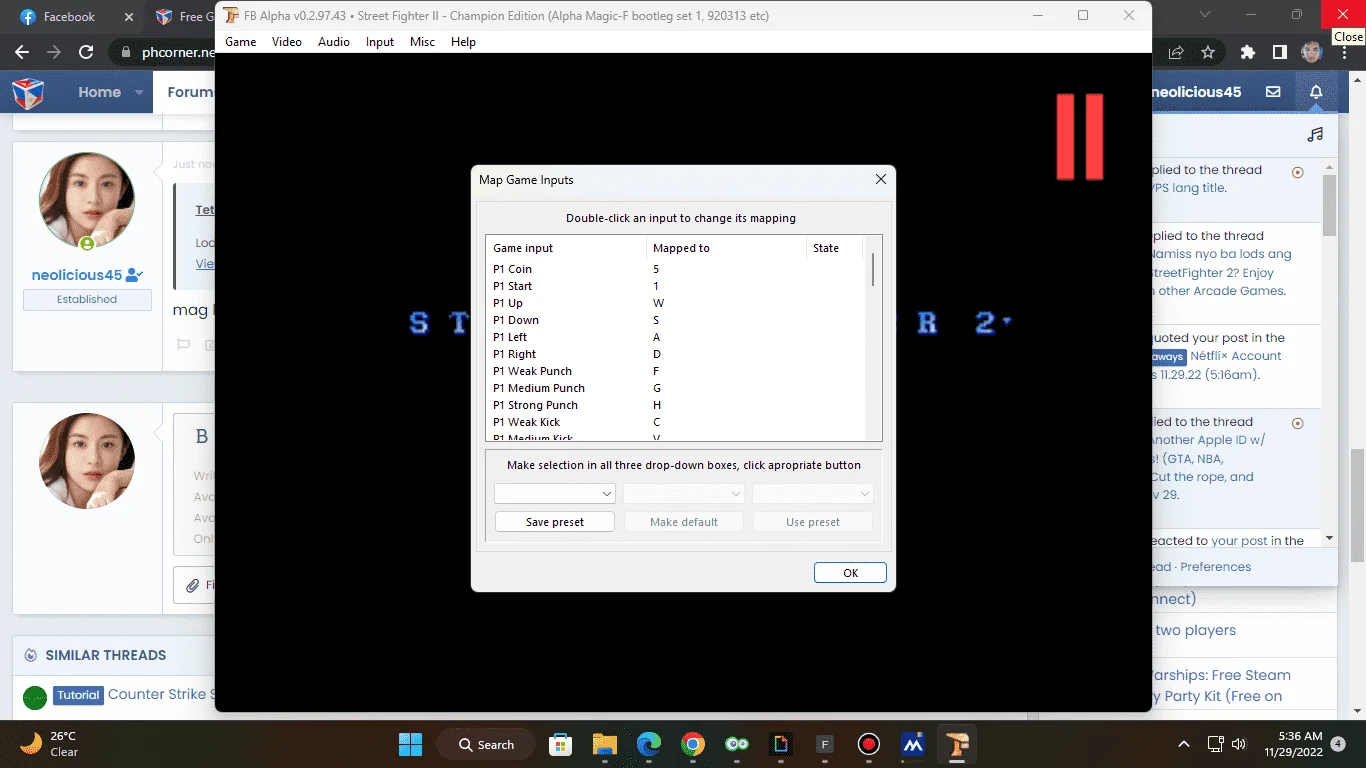Click the music note icon in alerts panel
This screenshot has height=768, width=1366.
point(1315,134)
